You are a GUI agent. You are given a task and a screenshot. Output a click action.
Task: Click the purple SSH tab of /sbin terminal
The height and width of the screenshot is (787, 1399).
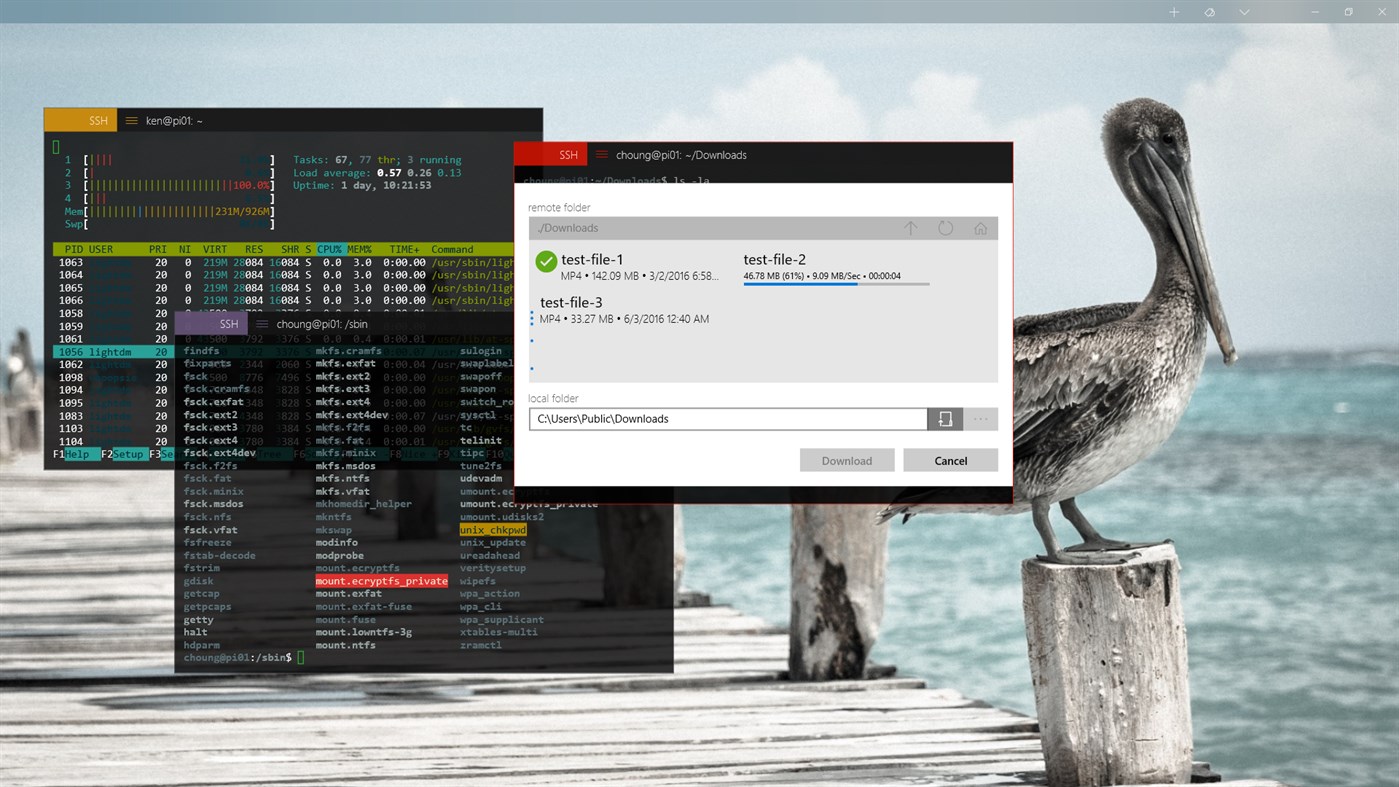click(x=212, y=324)
